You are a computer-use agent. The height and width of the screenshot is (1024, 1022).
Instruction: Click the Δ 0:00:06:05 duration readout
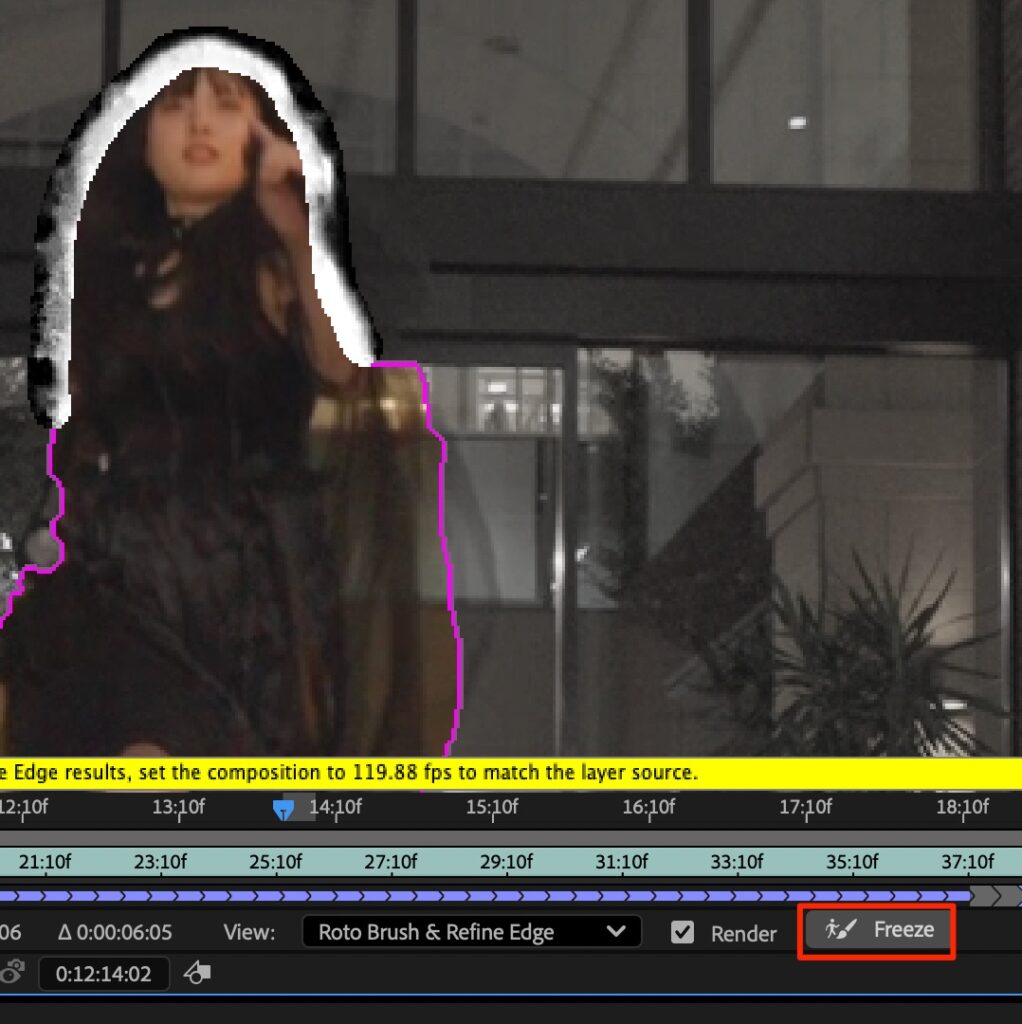pyautogui.click(x=115, y=933)
